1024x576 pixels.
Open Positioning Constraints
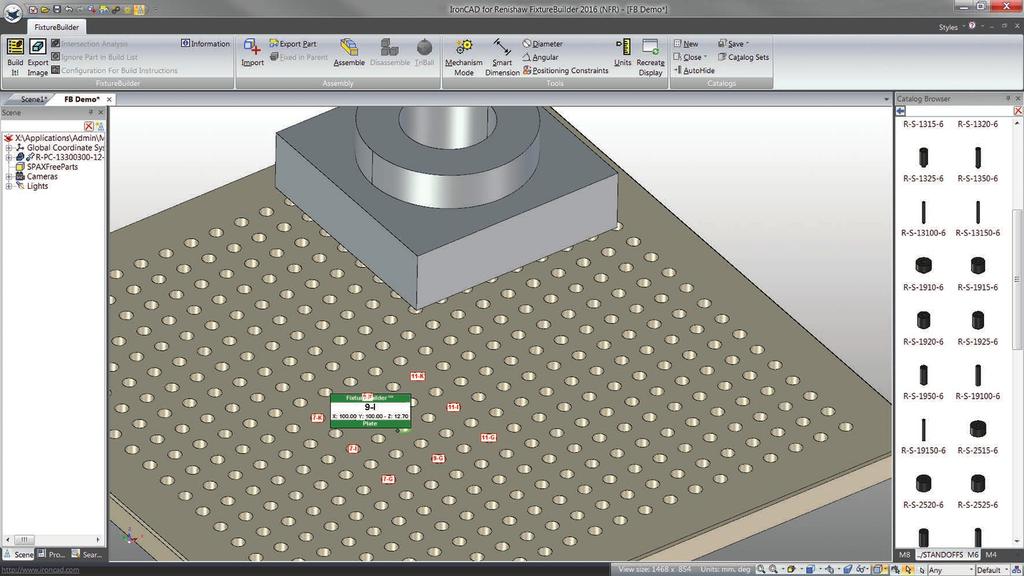566,70
